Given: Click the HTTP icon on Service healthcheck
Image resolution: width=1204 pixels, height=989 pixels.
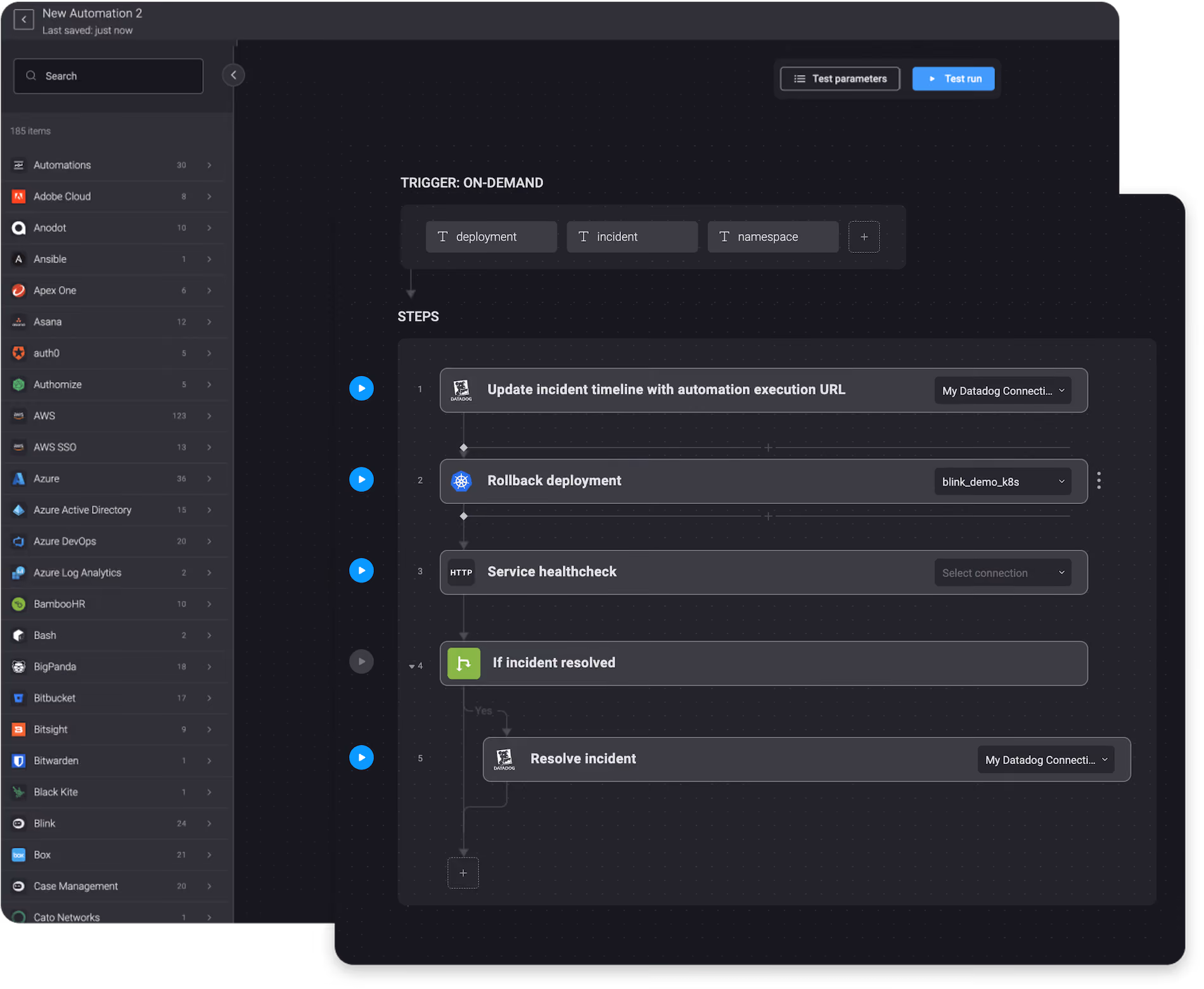Looking at the screenshot, I should pos(461,572).
